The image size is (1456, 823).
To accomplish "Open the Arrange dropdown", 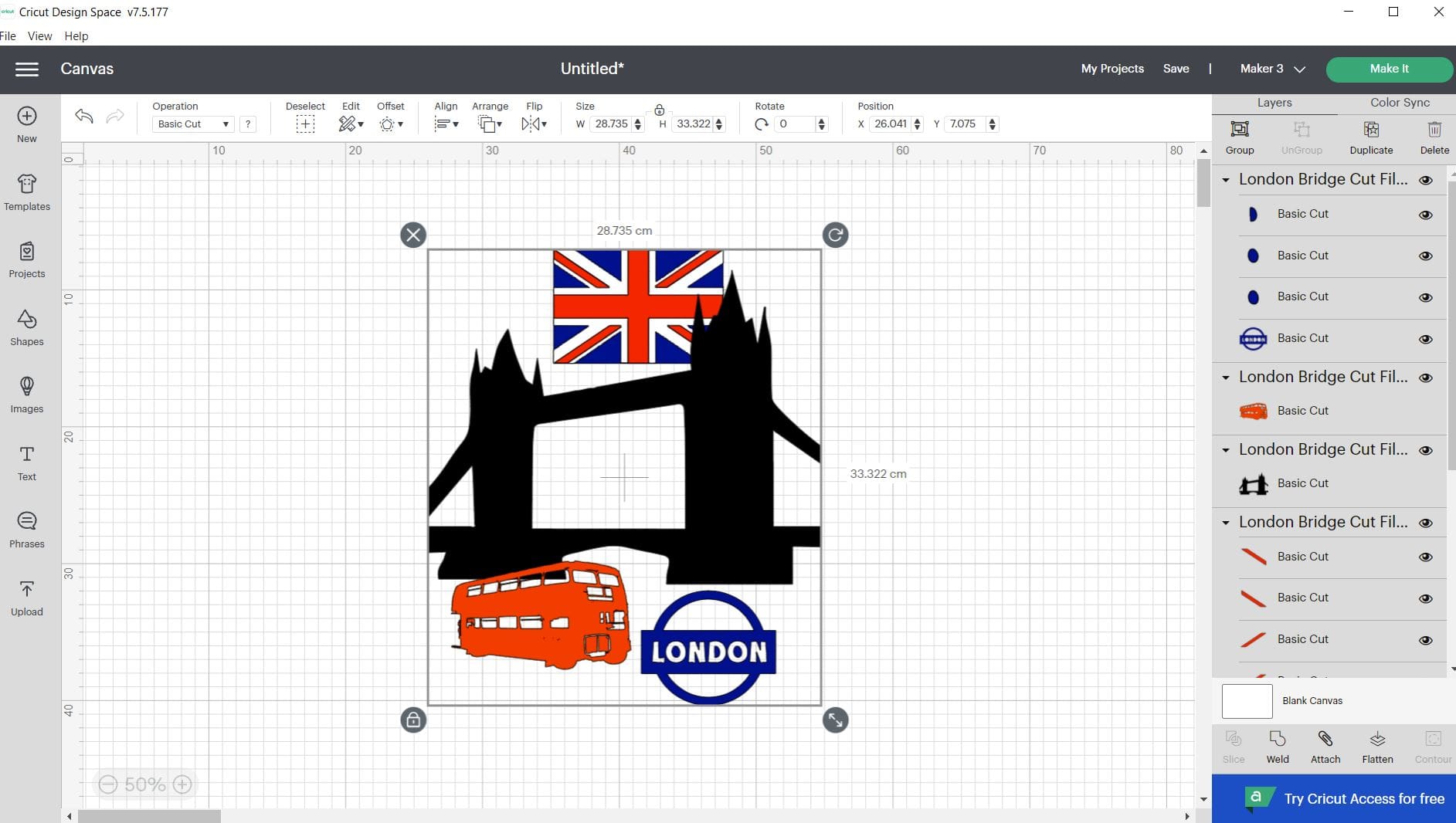I will click(490, 117).
